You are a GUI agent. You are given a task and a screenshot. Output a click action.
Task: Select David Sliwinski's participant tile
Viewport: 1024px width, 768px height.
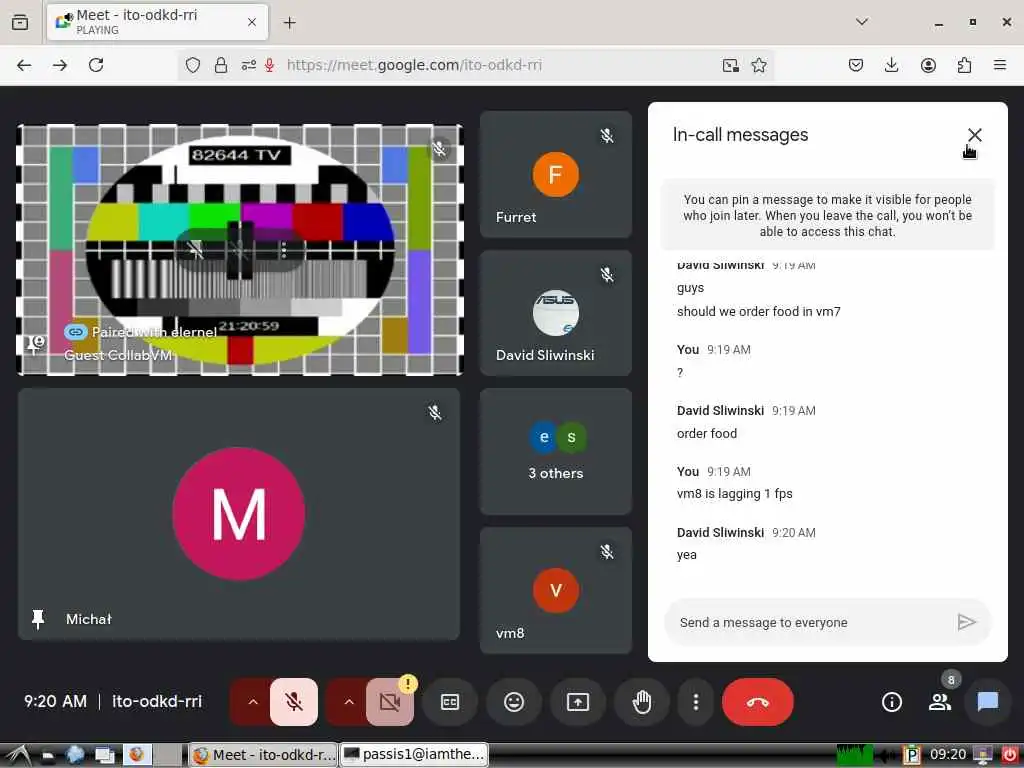point(556,313)
